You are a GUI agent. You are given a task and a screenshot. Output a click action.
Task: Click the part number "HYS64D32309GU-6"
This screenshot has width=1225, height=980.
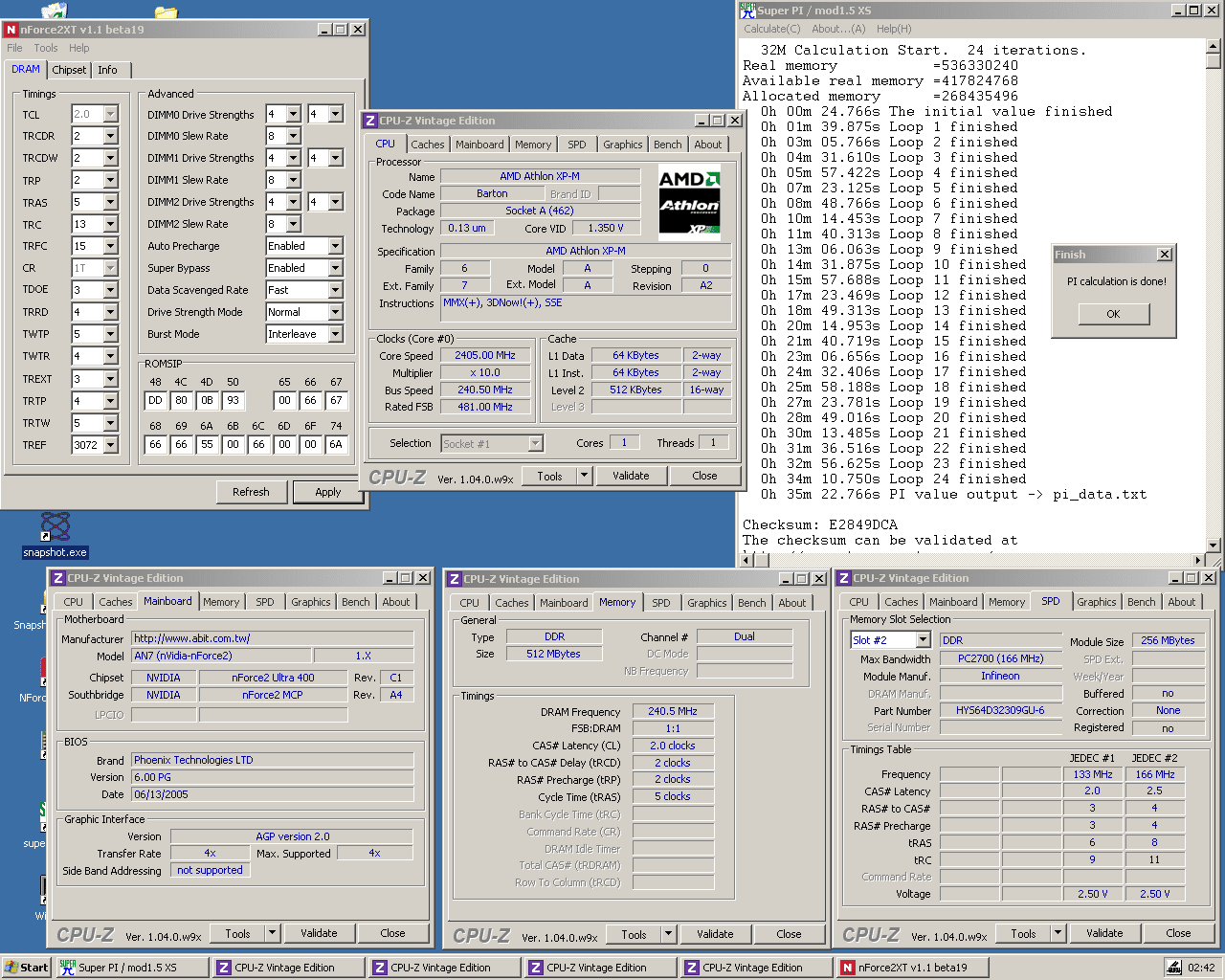[1000, 710]
